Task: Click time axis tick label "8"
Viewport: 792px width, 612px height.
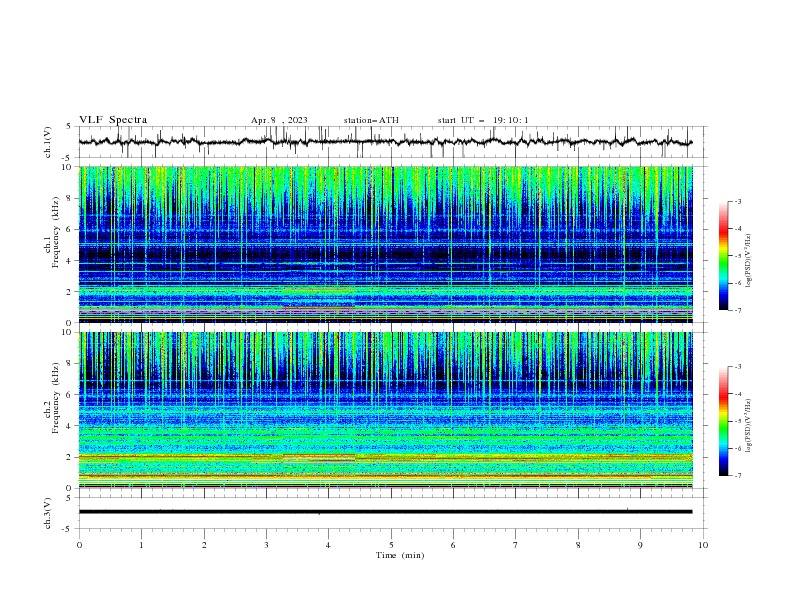Action: (x=578, y=545)
